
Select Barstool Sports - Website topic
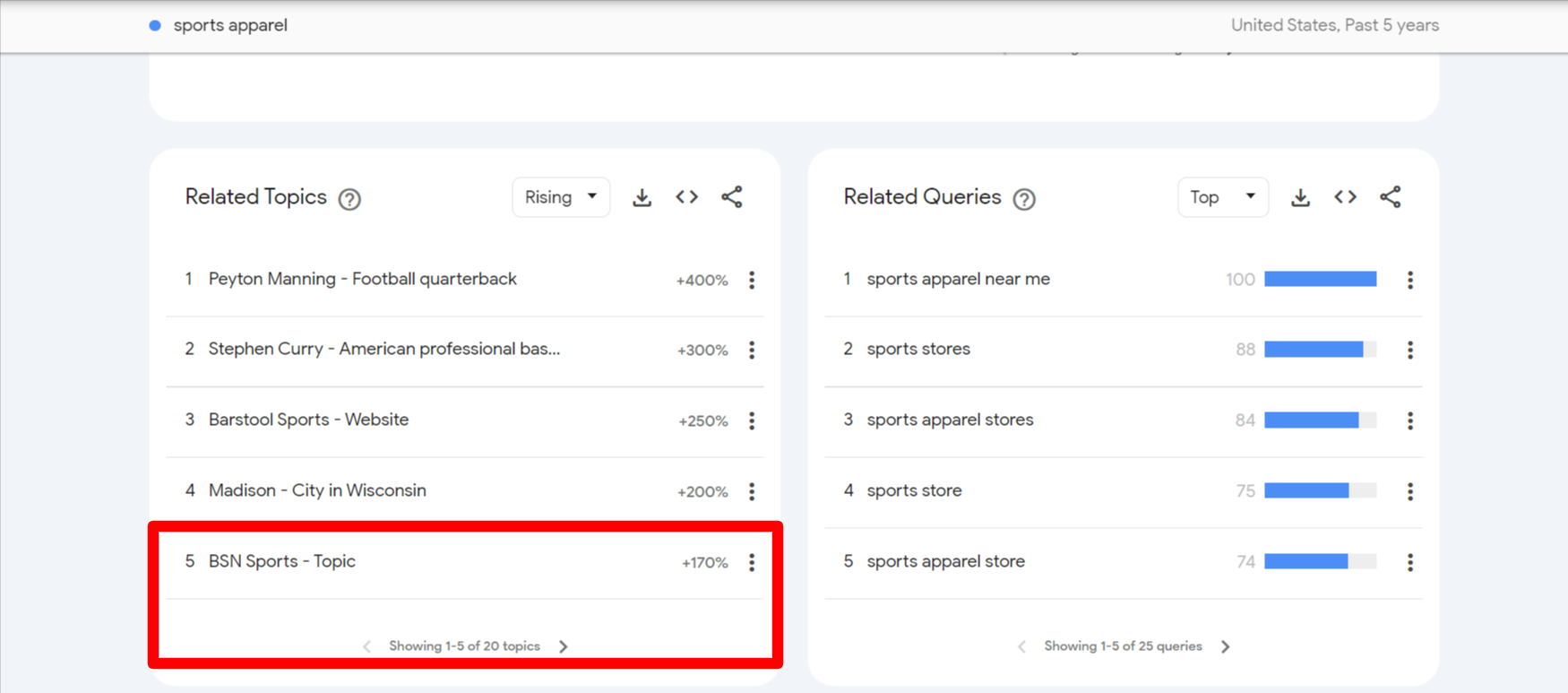[308, 420]
